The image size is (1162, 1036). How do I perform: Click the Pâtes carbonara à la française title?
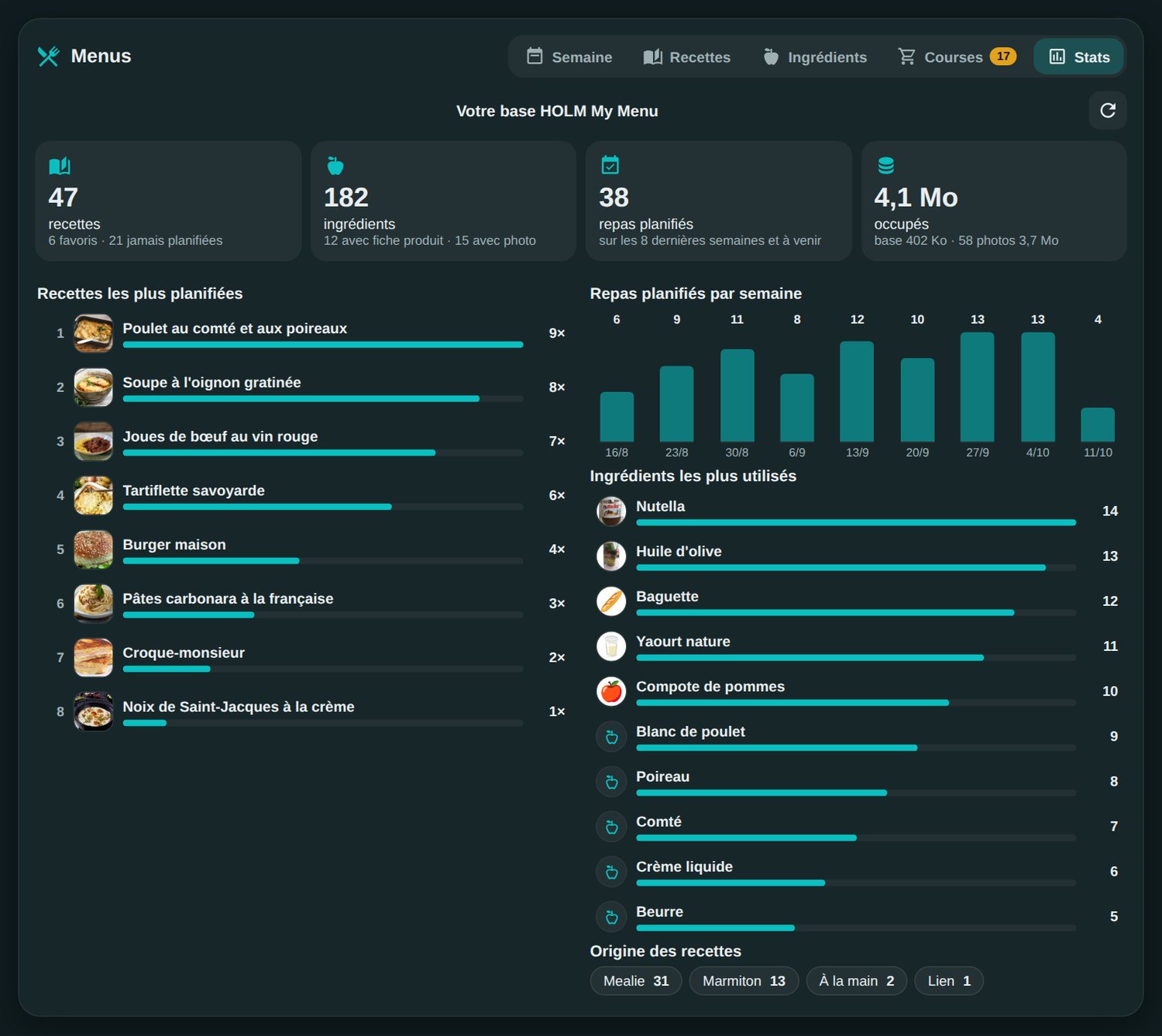pyautogui.click(x=228, y=599)
